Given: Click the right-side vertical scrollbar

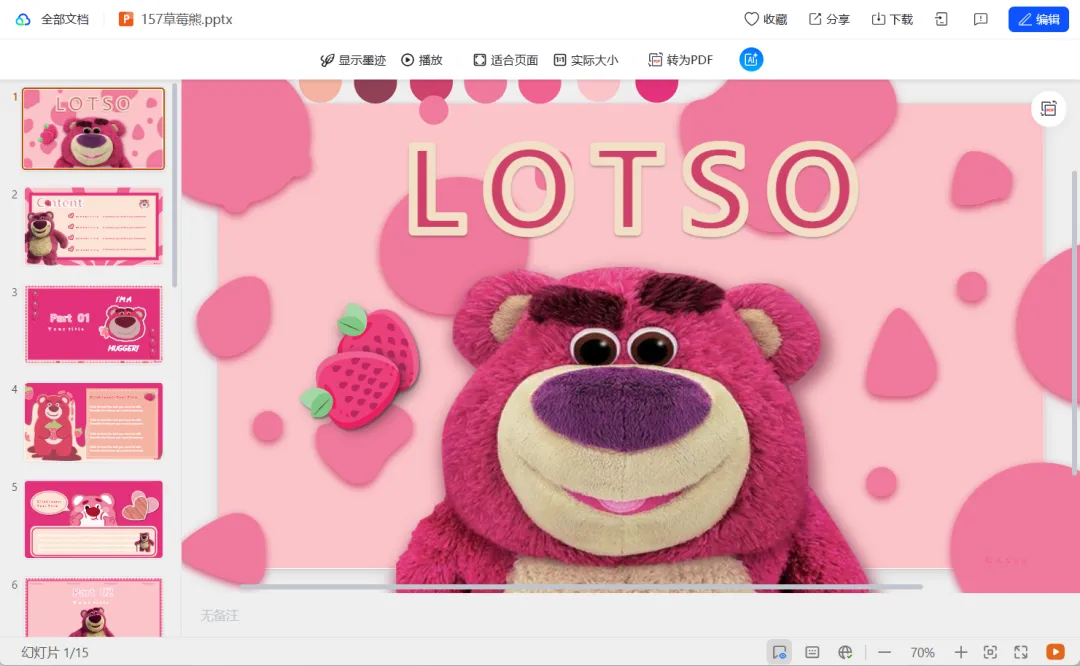Looking at the screenshot, I should (1075, 322).
